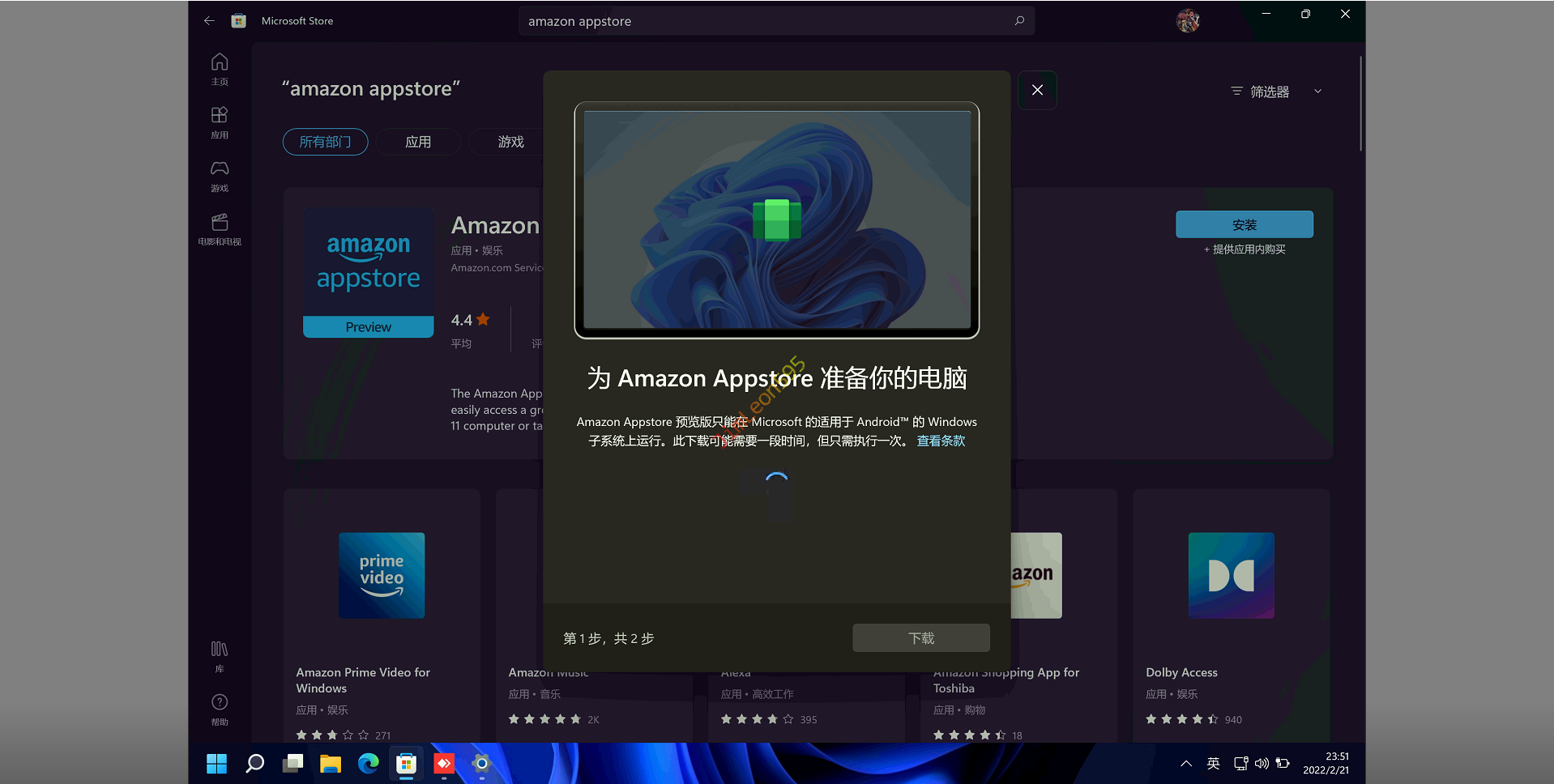Open the user profile avatar
This screenshot has width=1554, height=784.
[1188, 21]
